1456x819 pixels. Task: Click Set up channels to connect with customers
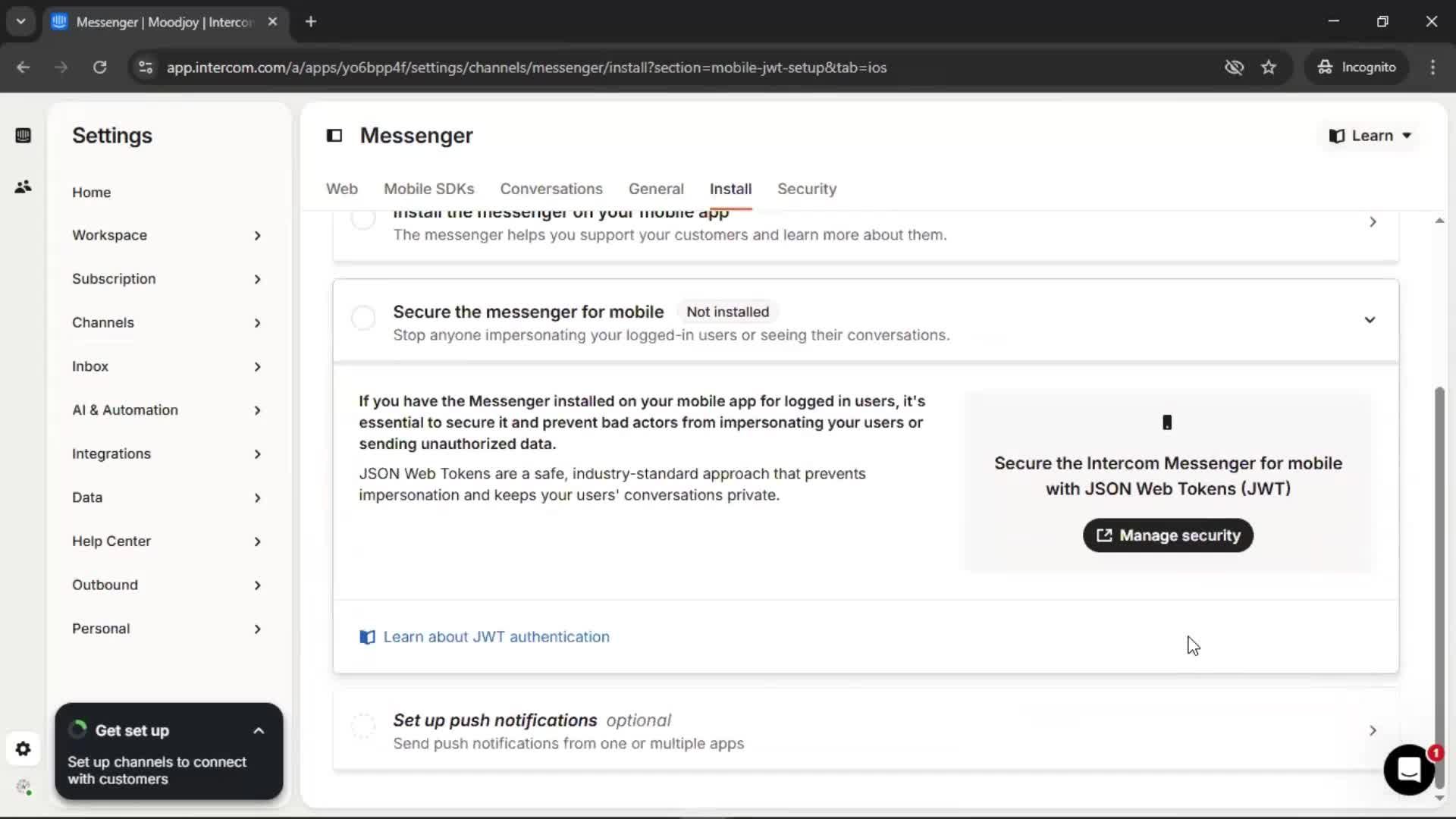point(157,770)
